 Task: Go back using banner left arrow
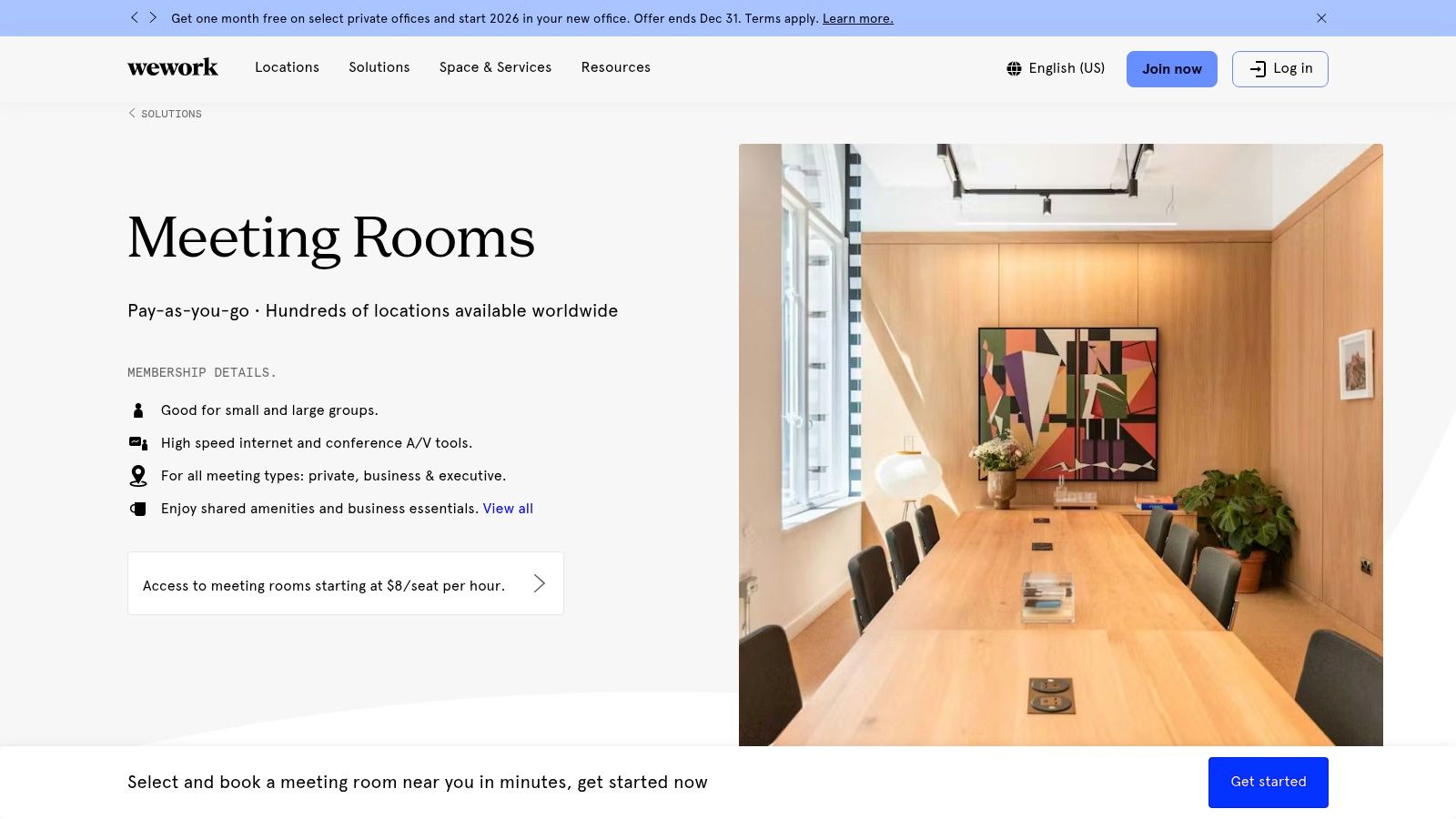click(135, 17)
